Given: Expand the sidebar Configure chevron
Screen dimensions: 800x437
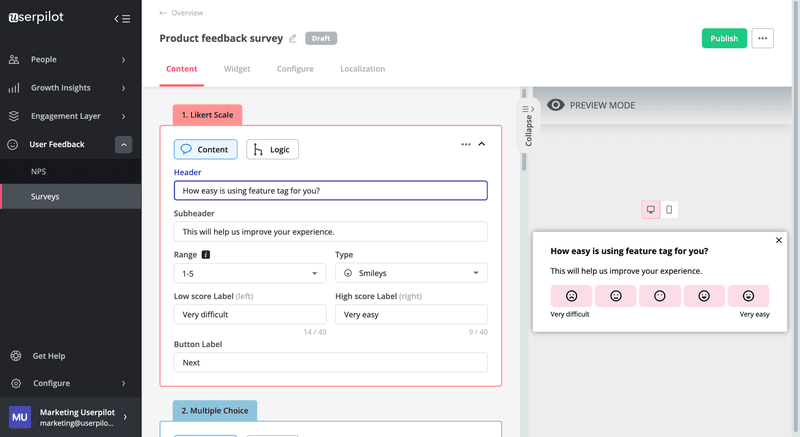Looking at the screenshot, I should 123,383.
